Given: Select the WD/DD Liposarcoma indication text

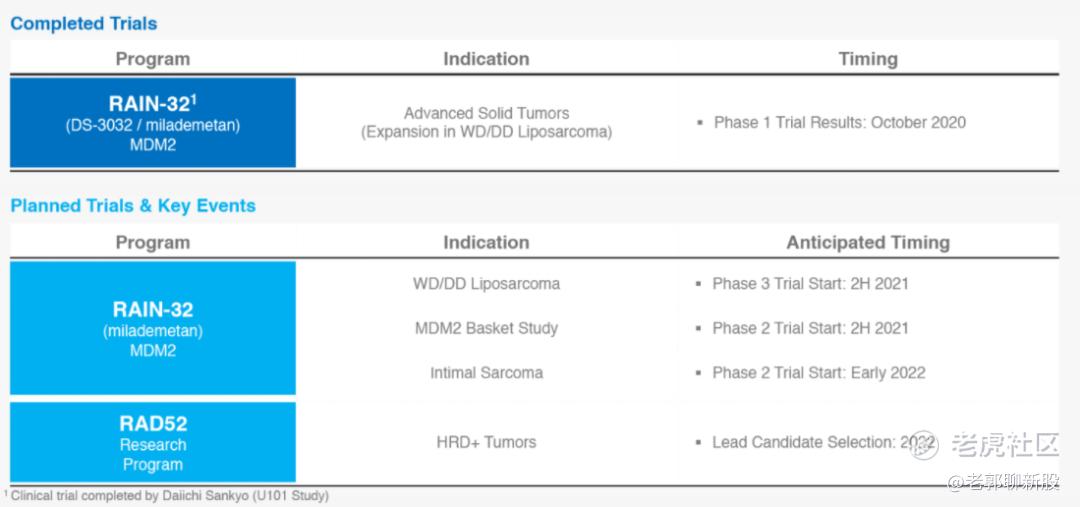Looking at the screenshot, I should click(x=486, y=284).
